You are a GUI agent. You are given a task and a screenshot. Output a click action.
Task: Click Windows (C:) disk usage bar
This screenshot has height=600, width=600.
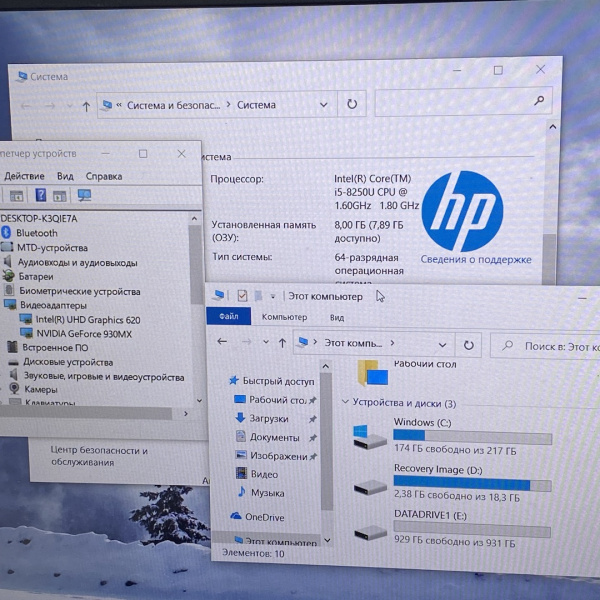(473, 437)
